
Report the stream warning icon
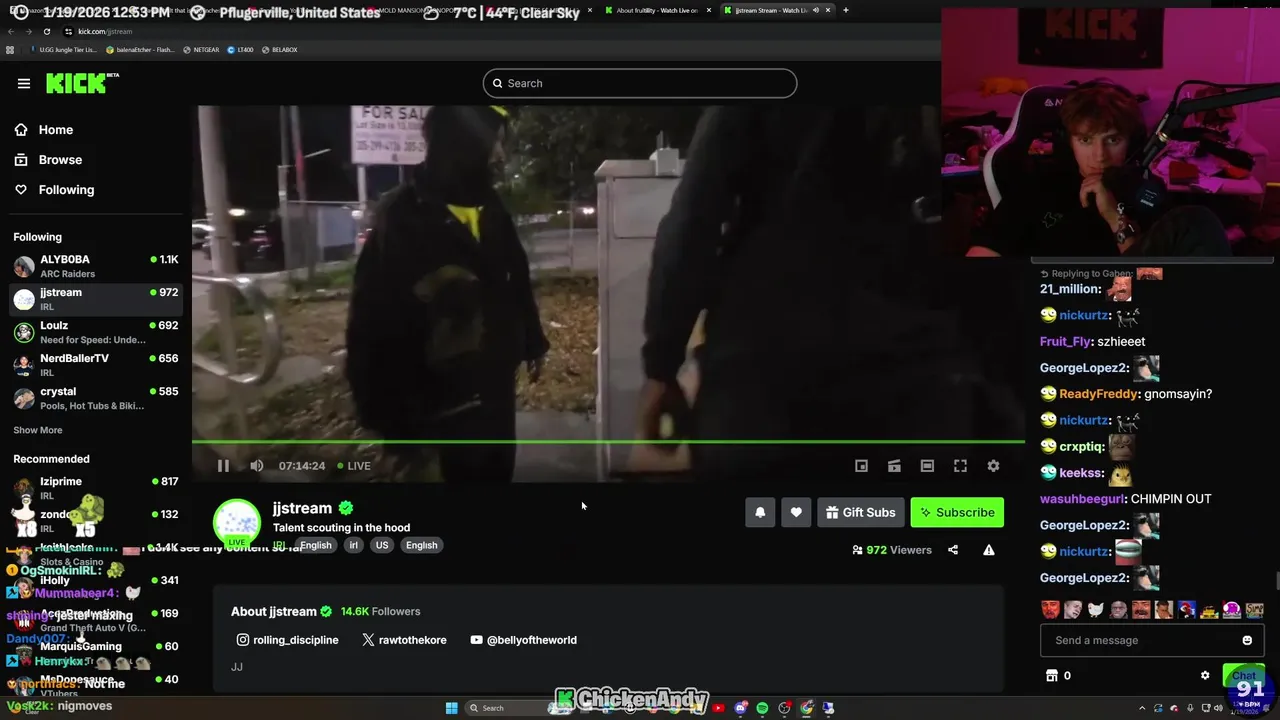(x=989, y=550)
